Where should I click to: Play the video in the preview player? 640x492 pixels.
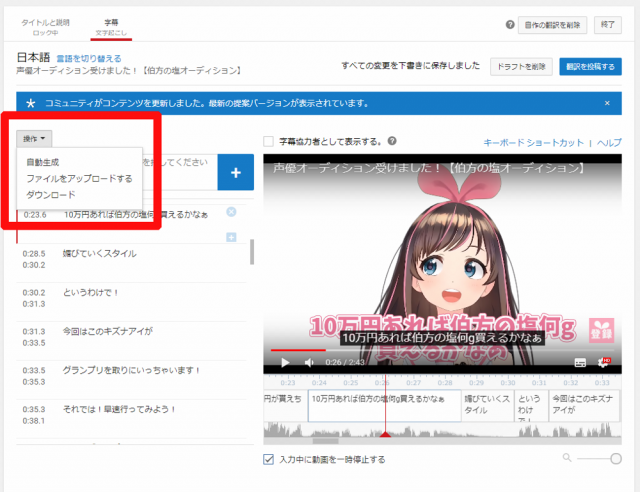[285, 362]
